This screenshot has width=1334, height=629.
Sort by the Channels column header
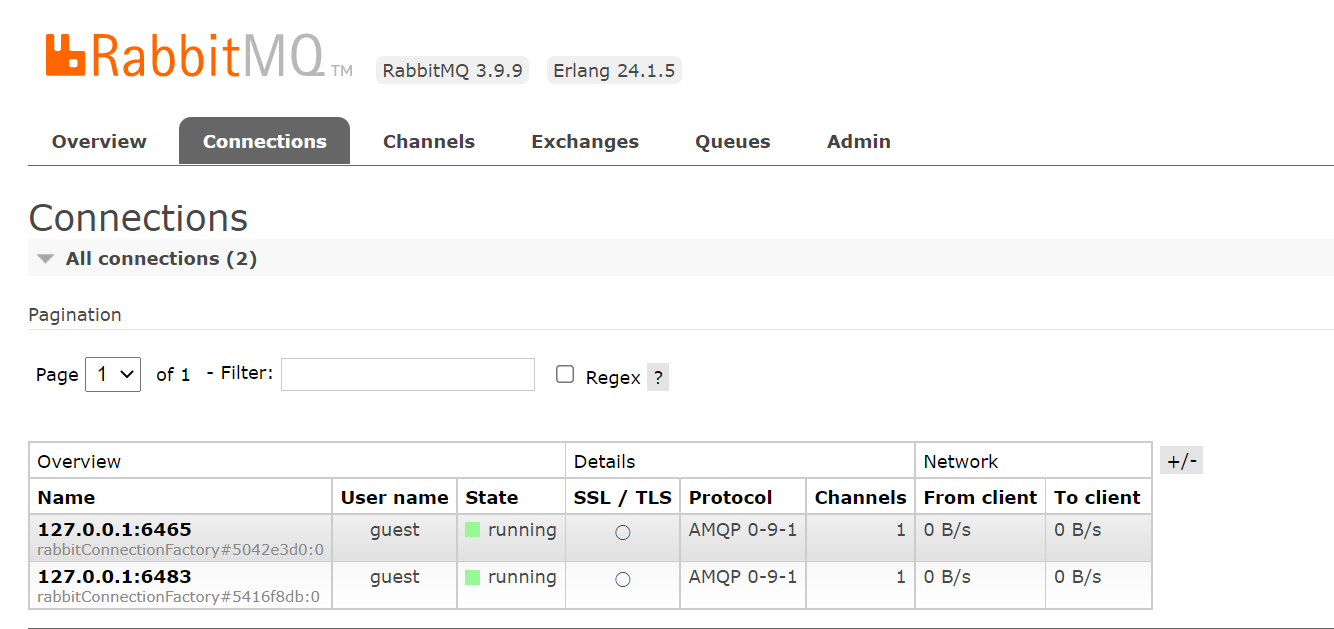pos(860,497)
